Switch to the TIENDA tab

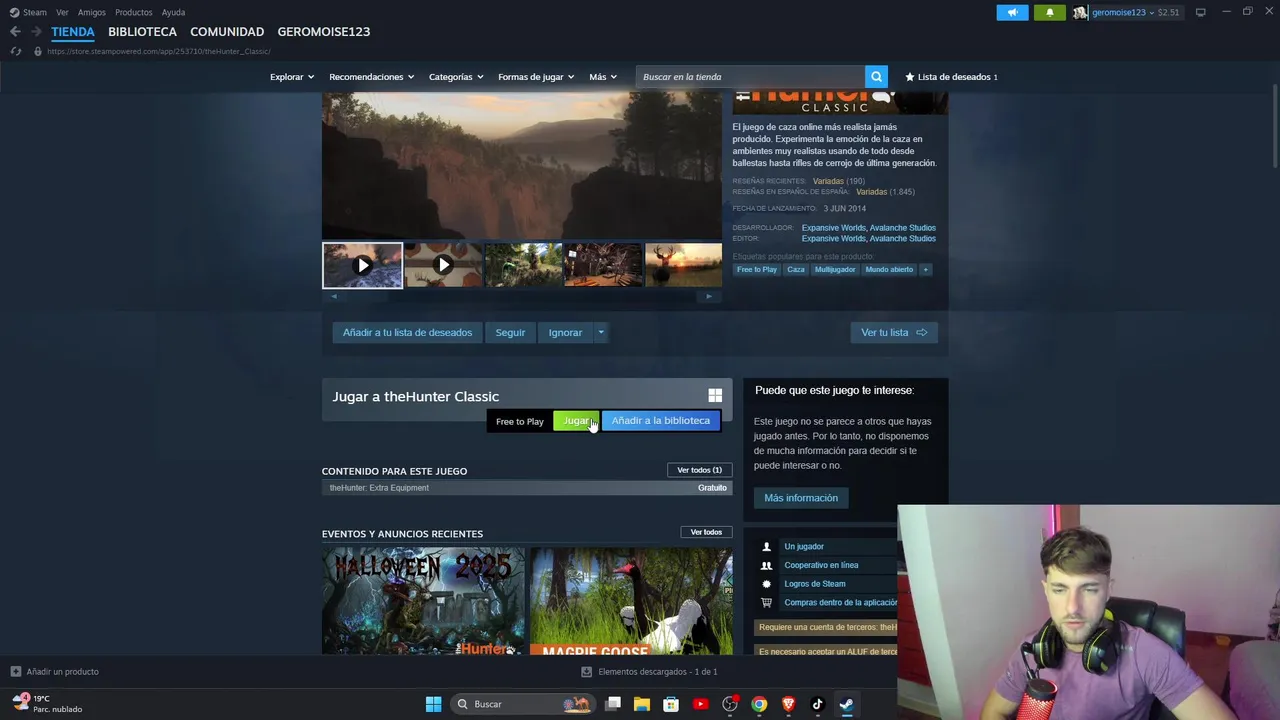pyautogui.click(x=73, y=32)
